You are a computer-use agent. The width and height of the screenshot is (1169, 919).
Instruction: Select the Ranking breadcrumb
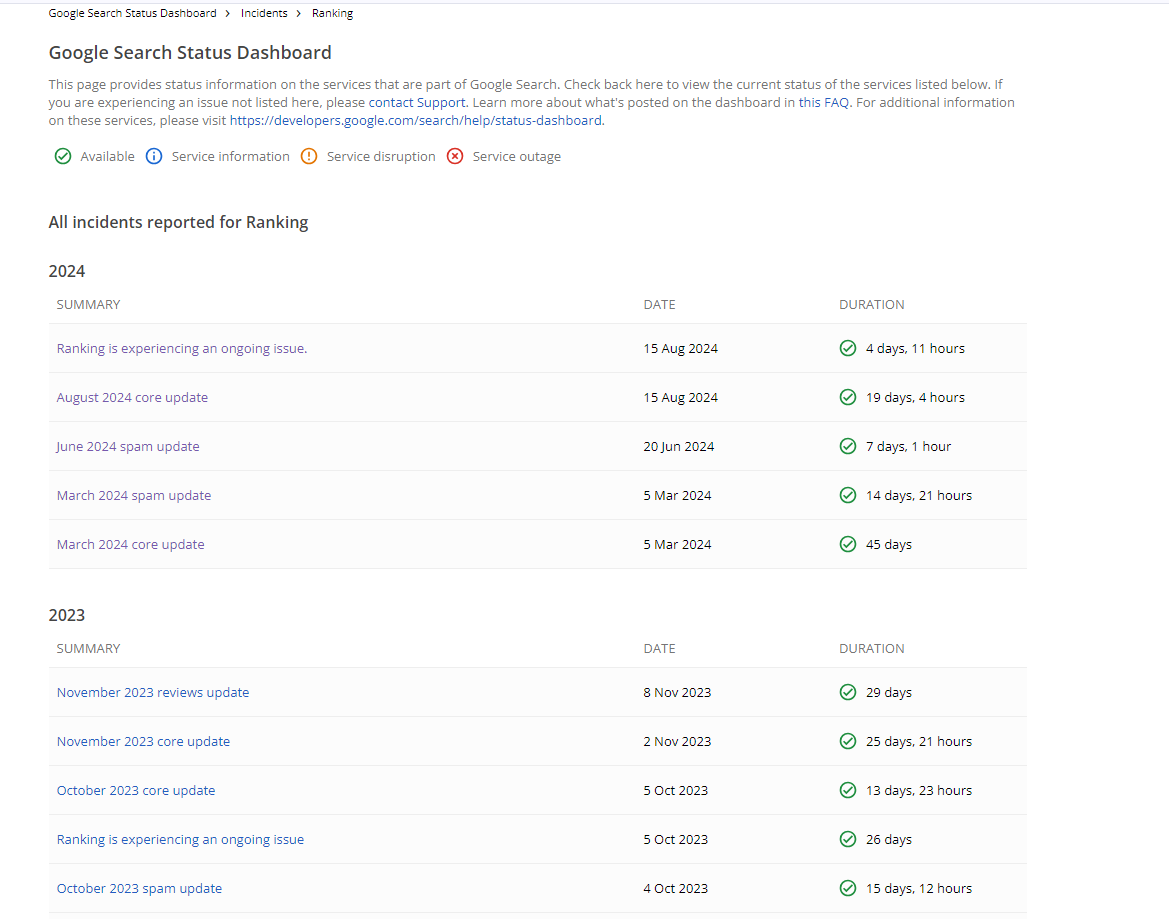pyautogui.click(x=333, y=13)
